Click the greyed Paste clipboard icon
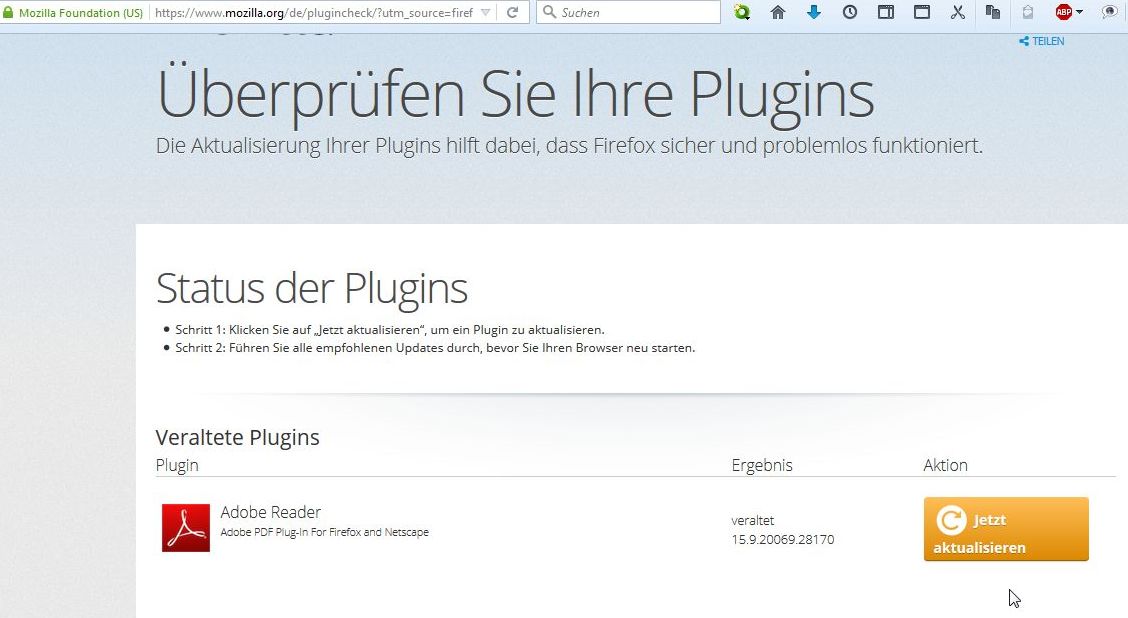This screenshot has width=1128, height=618. (x=1028, y=12)
